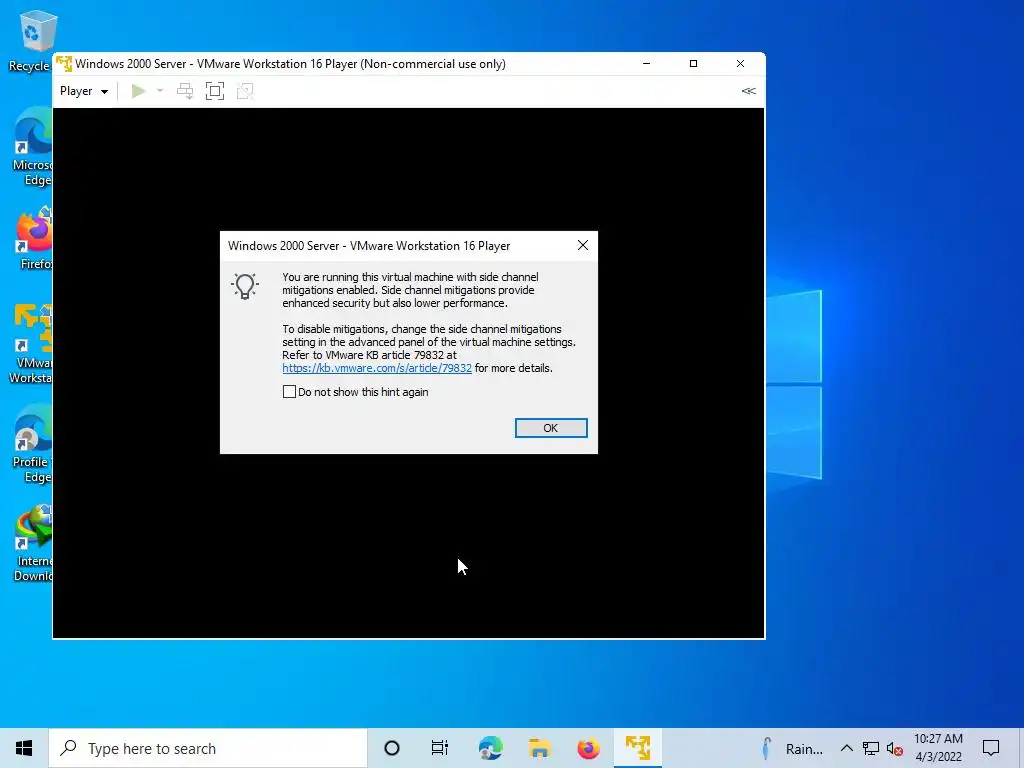The image size is (1024, 768).
Task: Open File Explorer from the taskbar
Action: point(539,748)
